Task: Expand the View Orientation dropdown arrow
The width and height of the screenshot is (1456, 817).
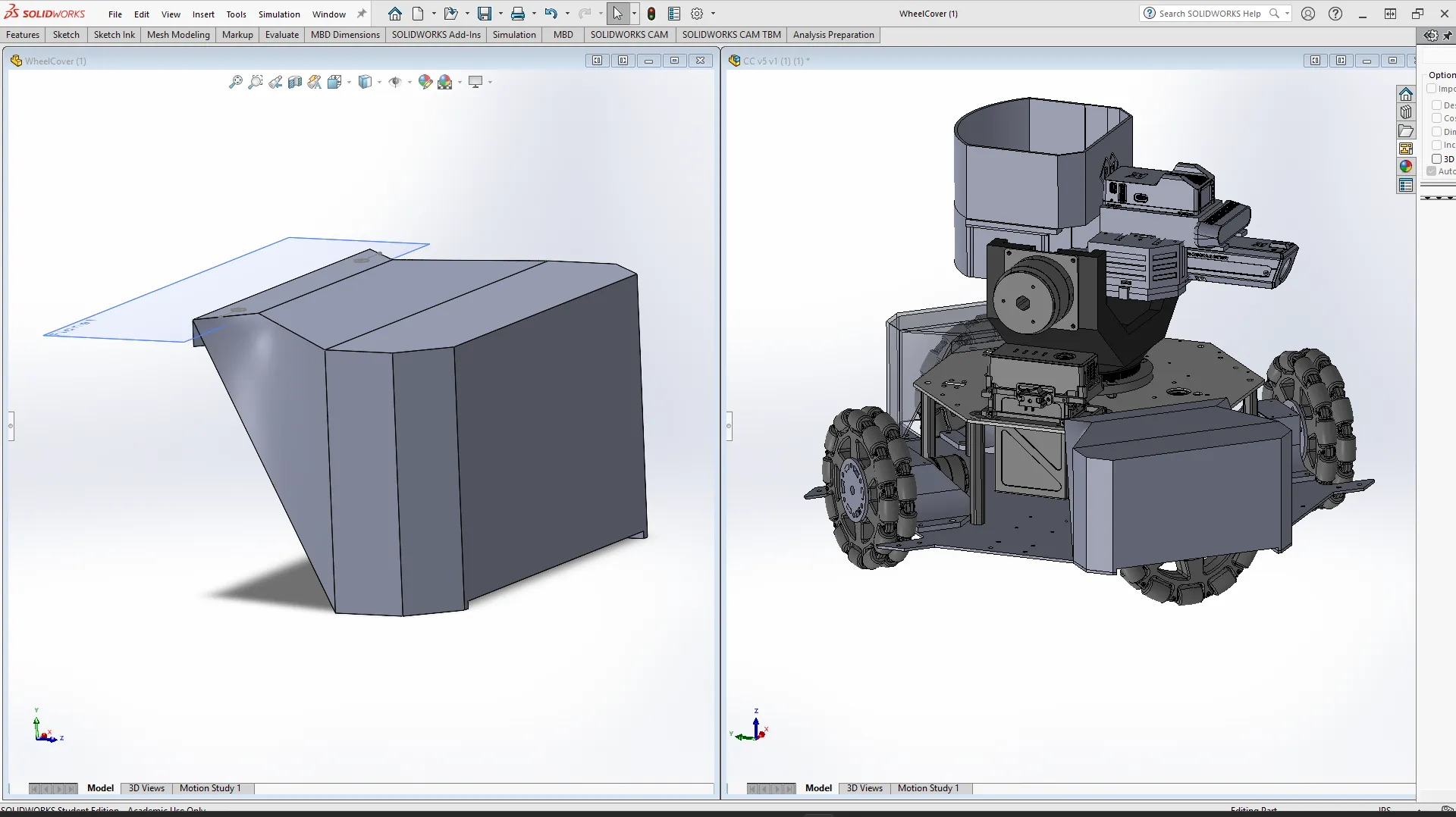Action: pos(349,82)
